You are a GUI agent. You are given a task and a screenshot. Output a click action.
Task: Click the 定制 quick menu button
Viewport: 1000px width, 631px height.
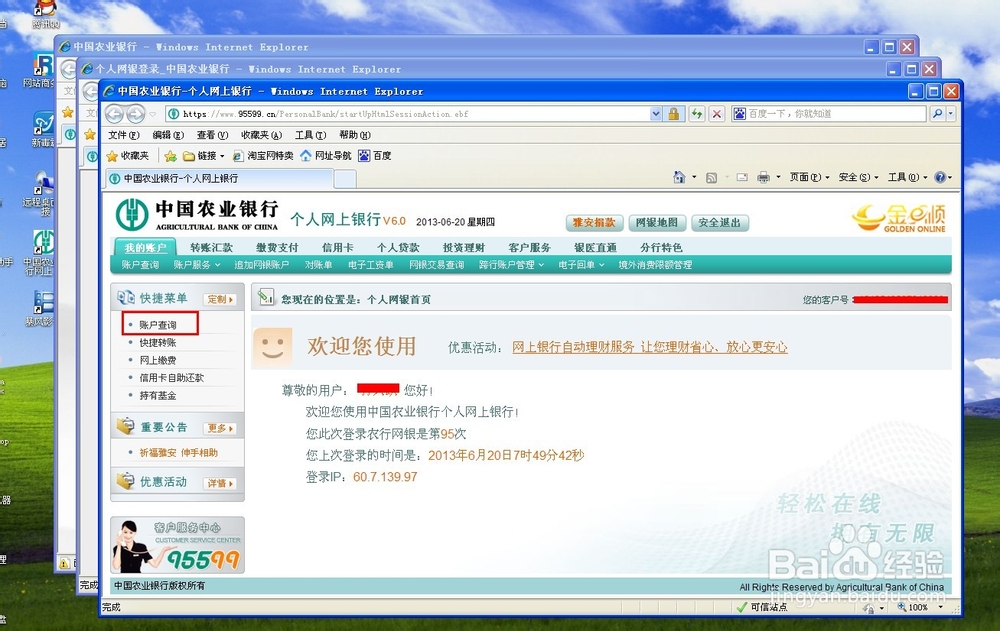(220, 299)
